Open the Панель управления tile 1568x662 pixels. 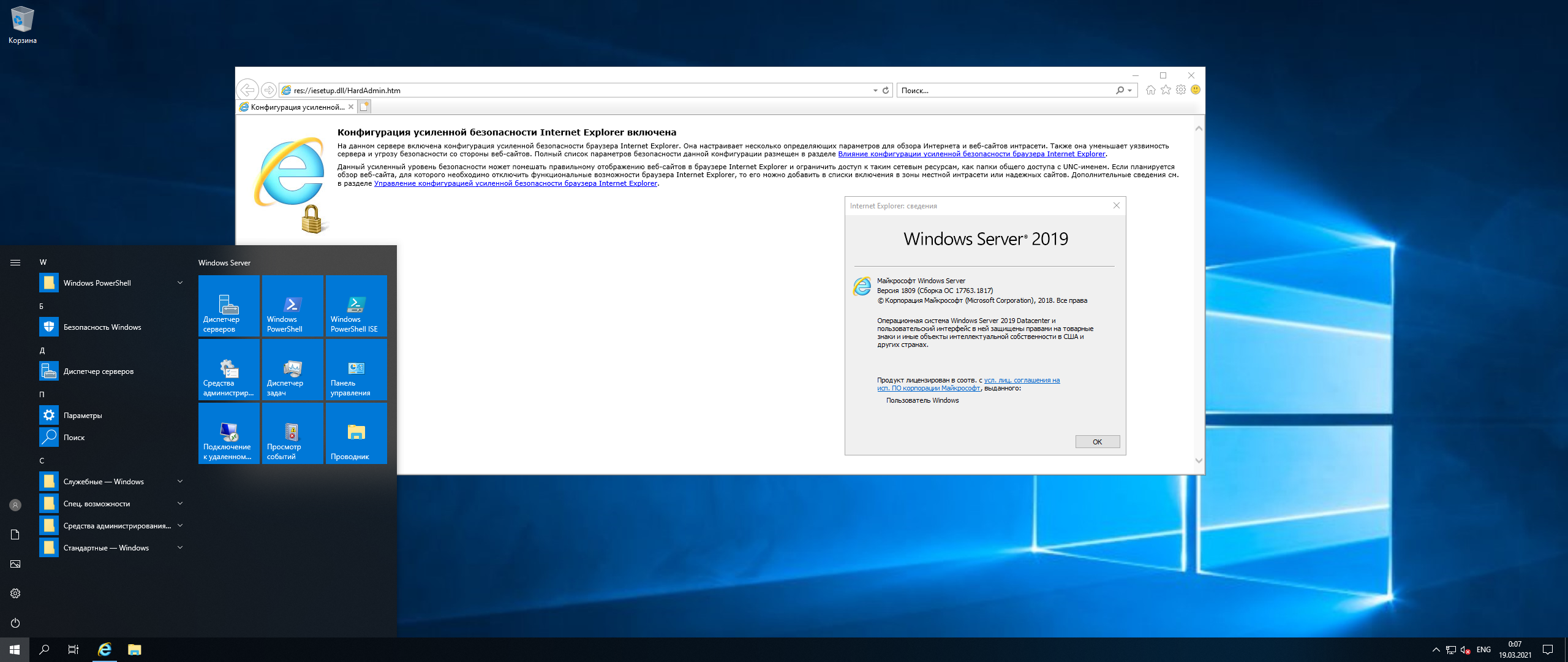click(x=356, y=370)
